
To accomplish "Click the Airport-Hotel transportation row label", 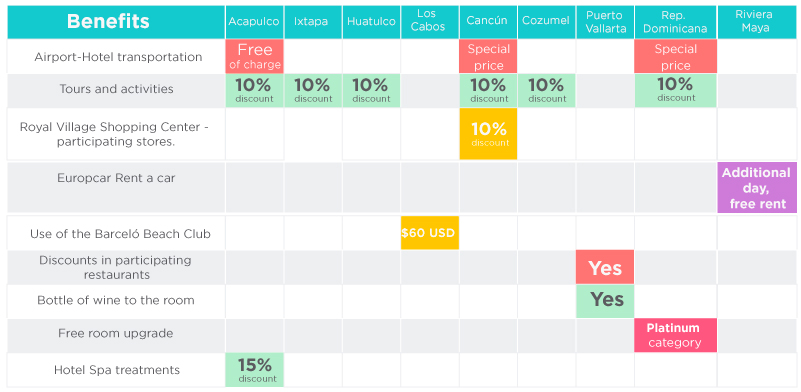I will pos(118,57).
